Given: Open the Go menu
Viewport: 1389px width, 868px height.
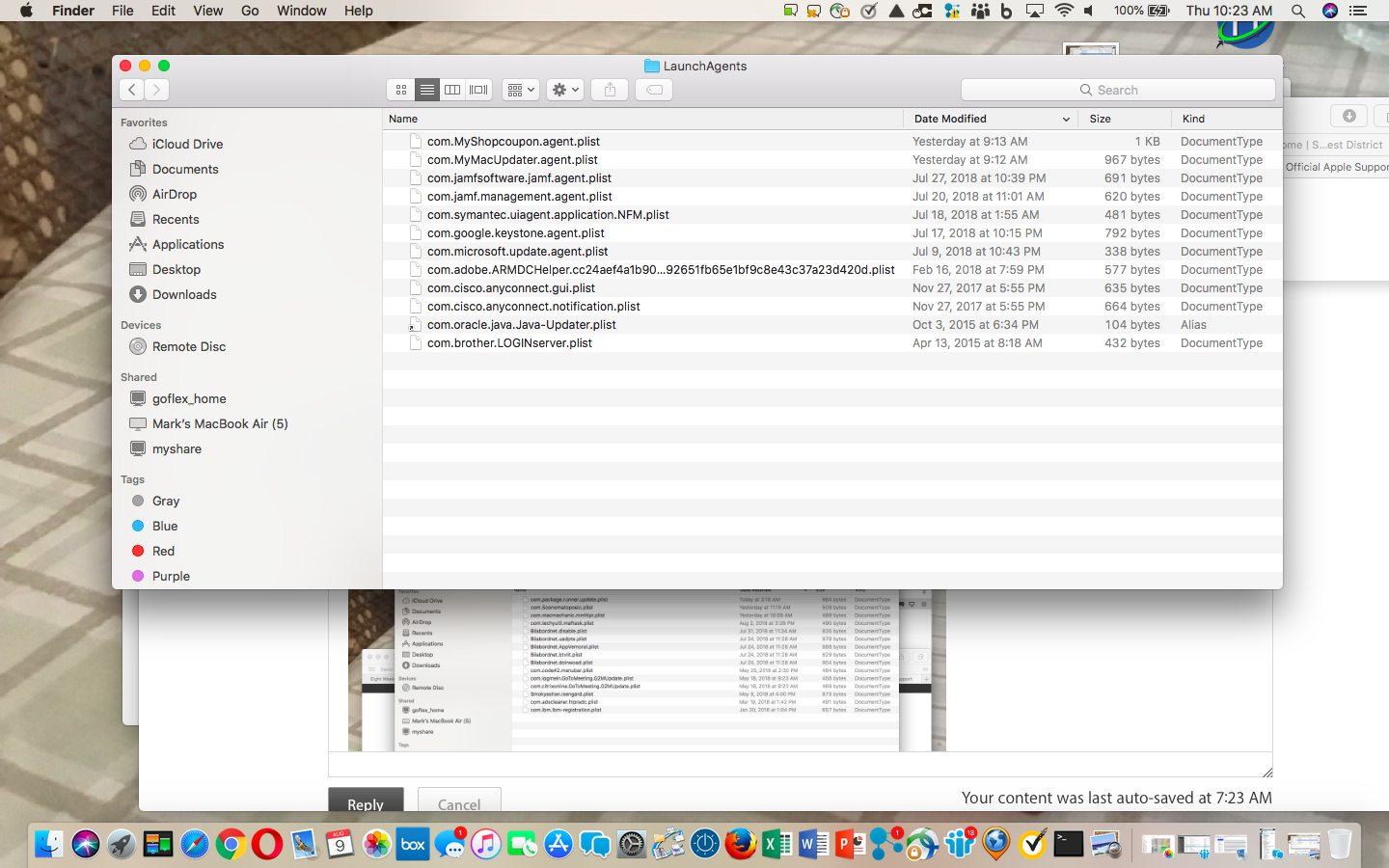Looking at the screenshot, I should point(250,11).
